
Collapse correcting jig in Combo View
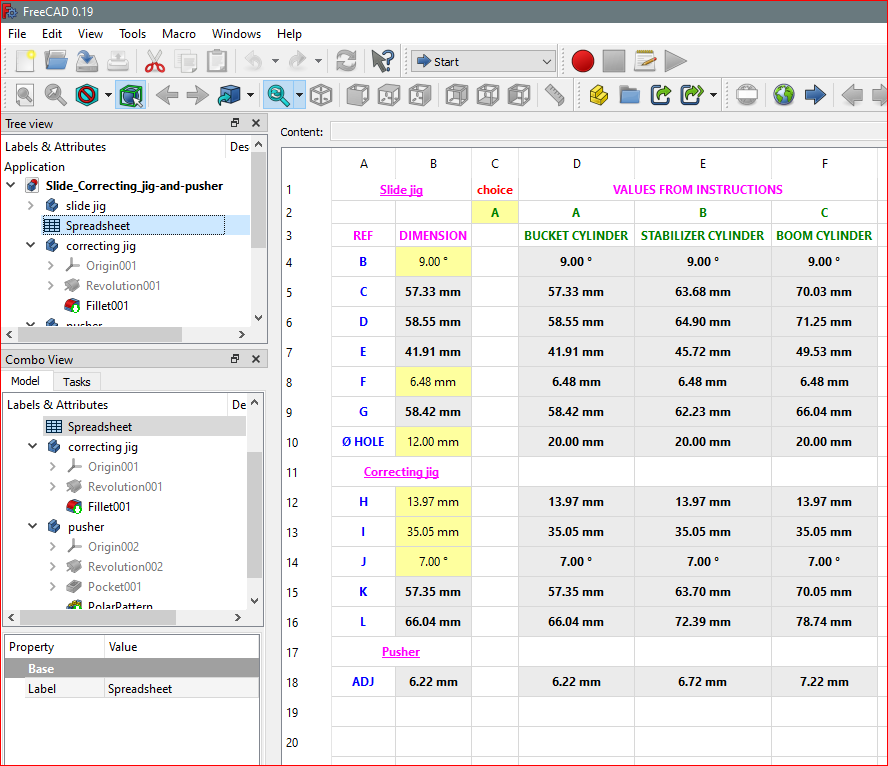pos(33,447)
